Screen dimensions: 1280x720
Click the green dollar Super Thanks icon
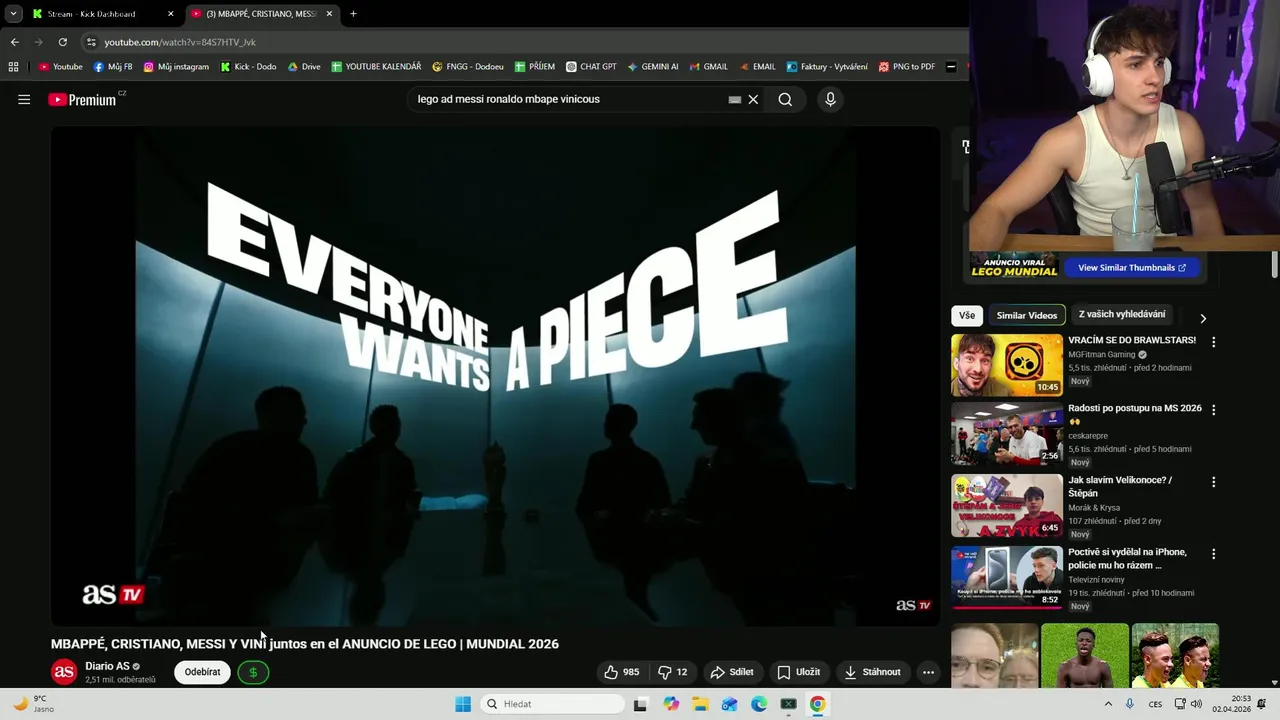point(253,672)
